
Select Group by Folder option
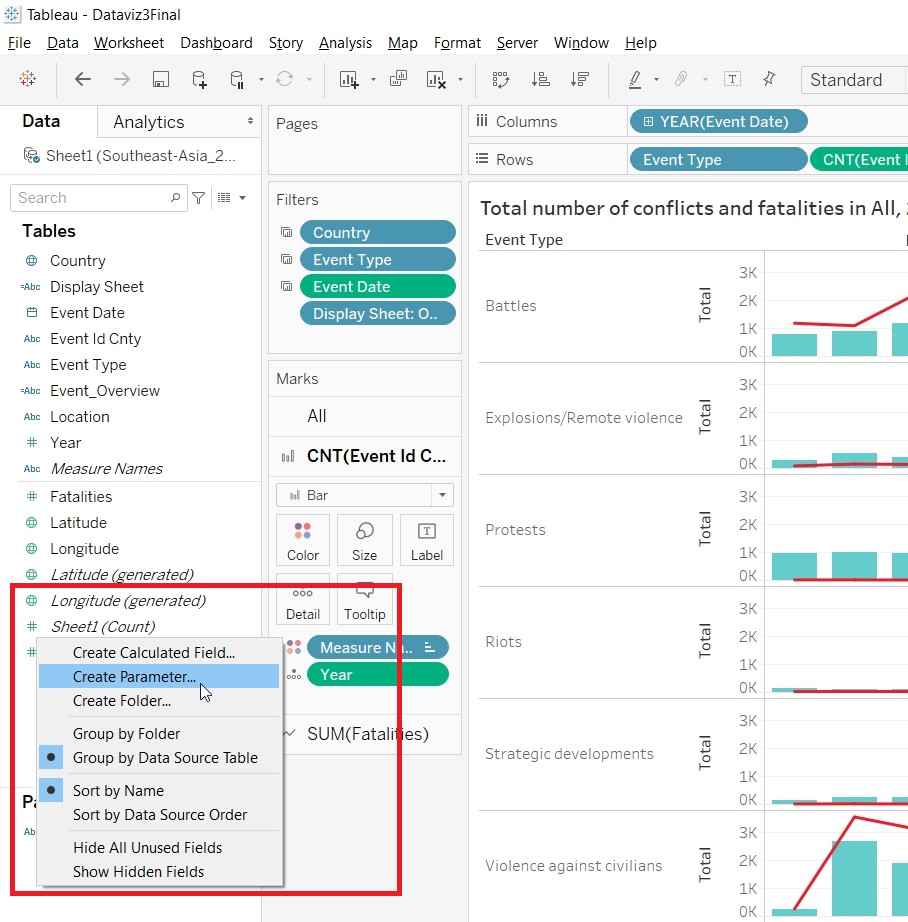pos(126,733)
